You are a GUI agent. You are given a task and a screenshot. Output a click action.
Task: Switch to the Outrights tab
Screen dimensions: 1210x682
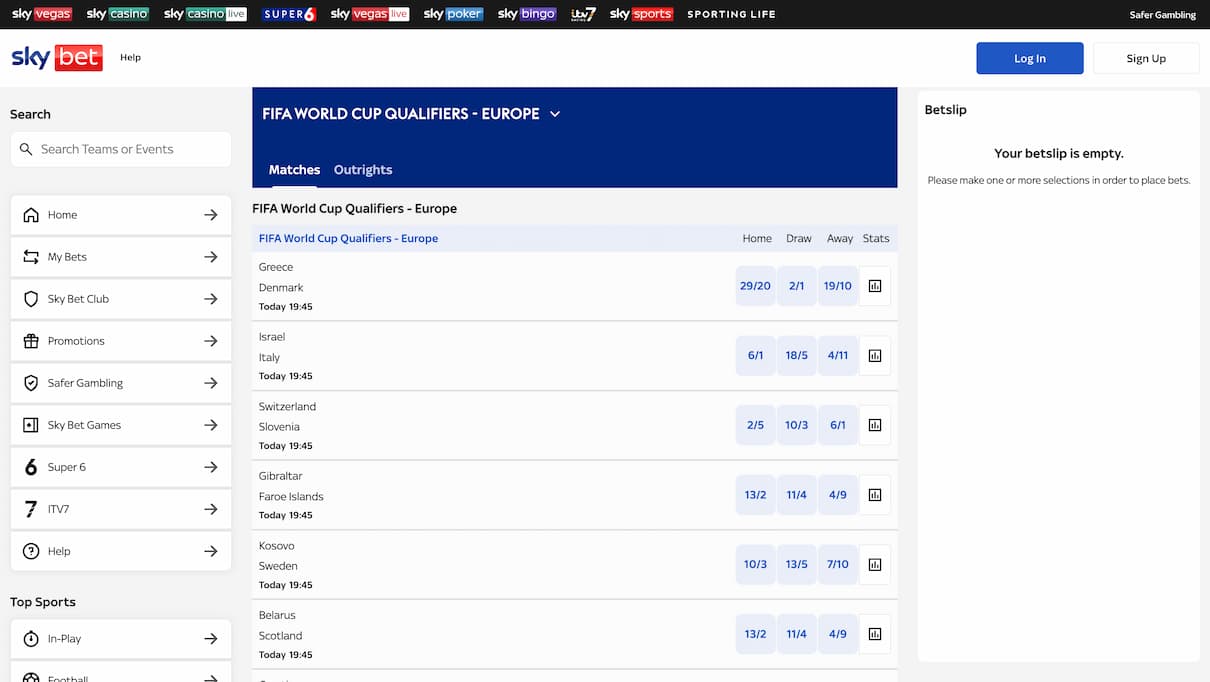click(x=363, y=170)
